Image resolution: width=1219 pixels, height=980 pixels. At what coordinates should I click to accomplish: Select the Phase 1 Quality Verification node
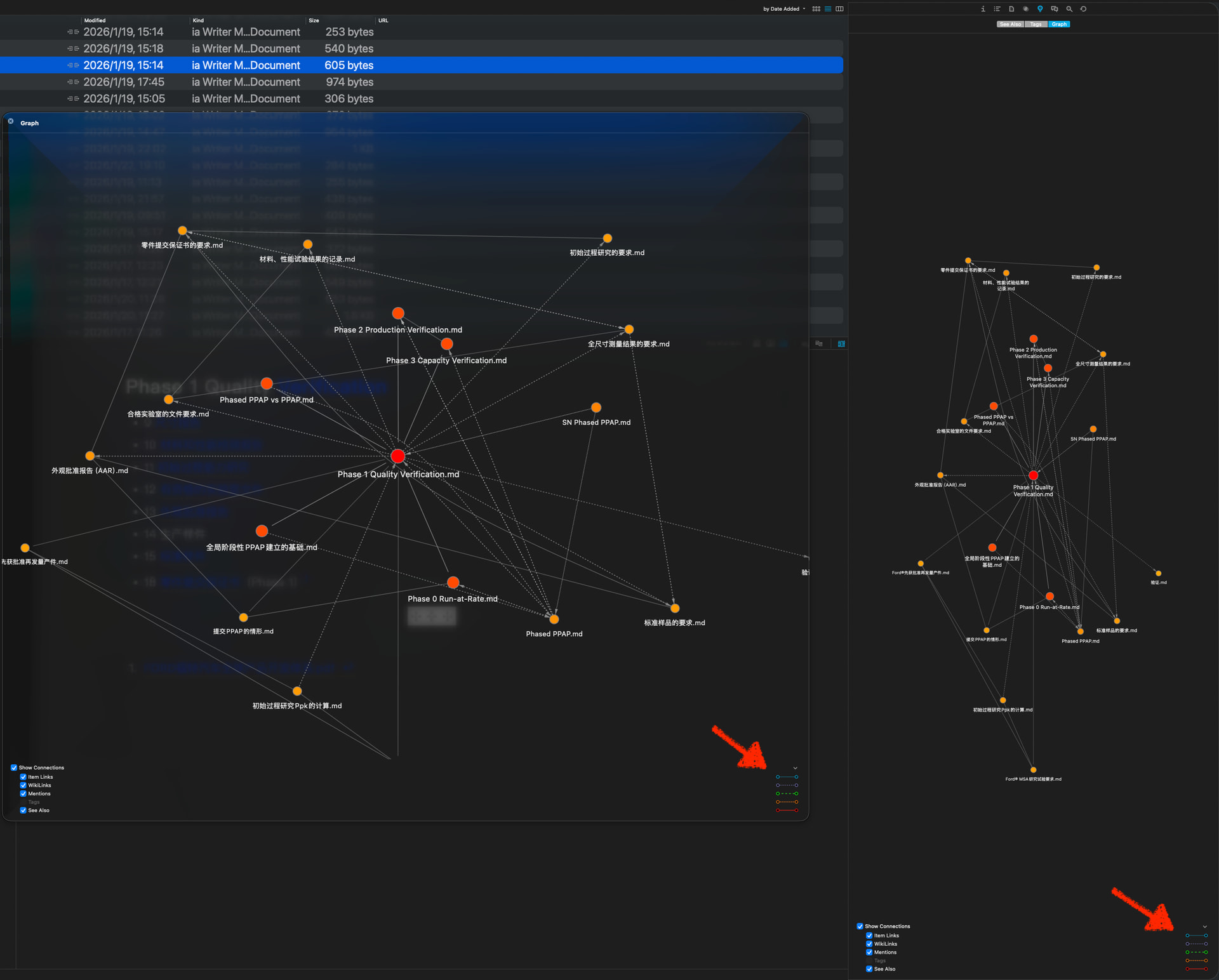click(x=398, y=456)
